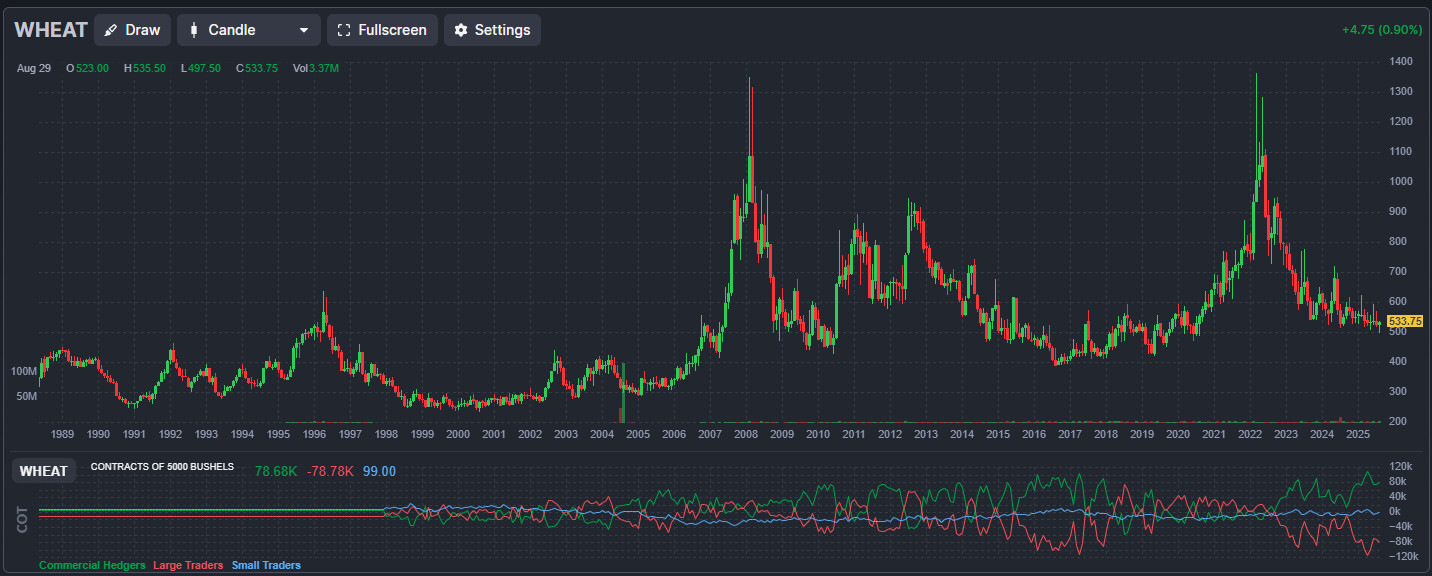Click the +4.75 (0.90%) price change indicator
This screenshot has height=576, width=1432.
1381,30
